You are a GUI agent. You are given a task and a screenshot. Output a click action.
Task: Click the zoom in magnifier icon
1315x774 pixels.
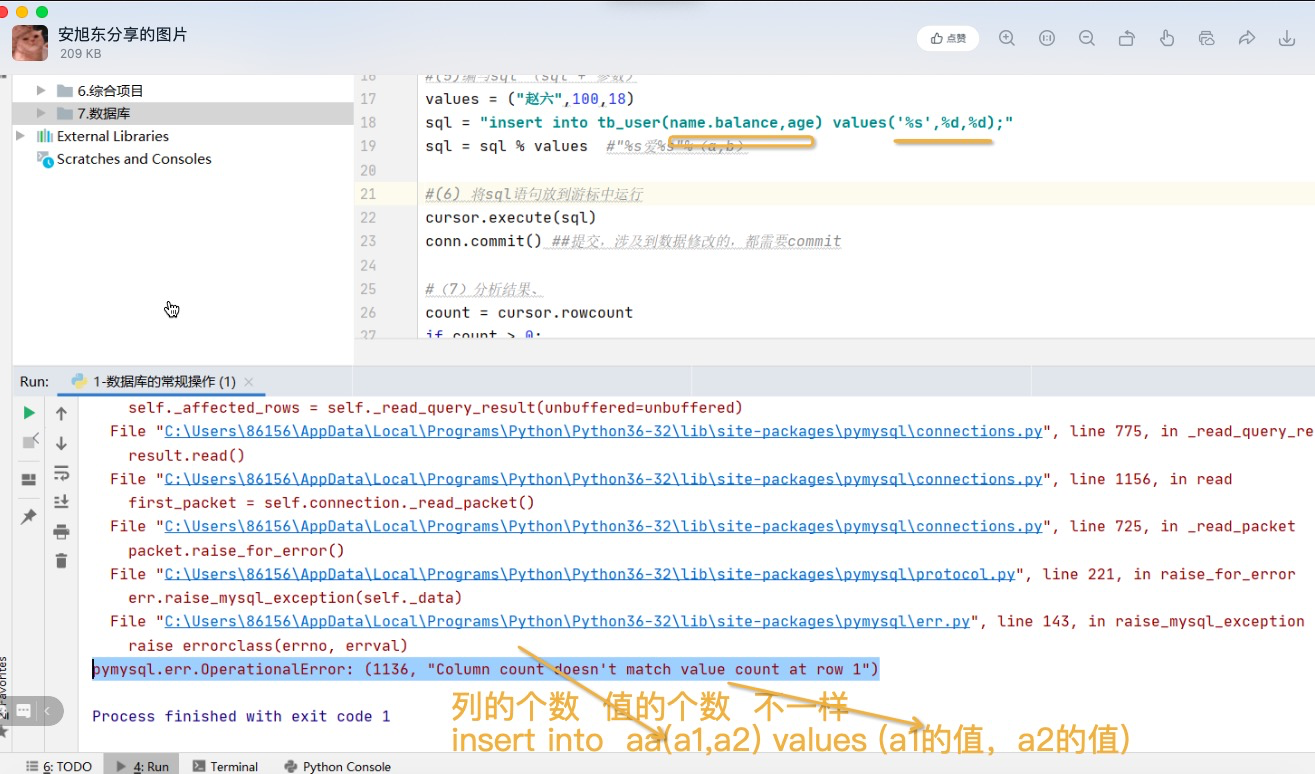(x=1007, y=39)
